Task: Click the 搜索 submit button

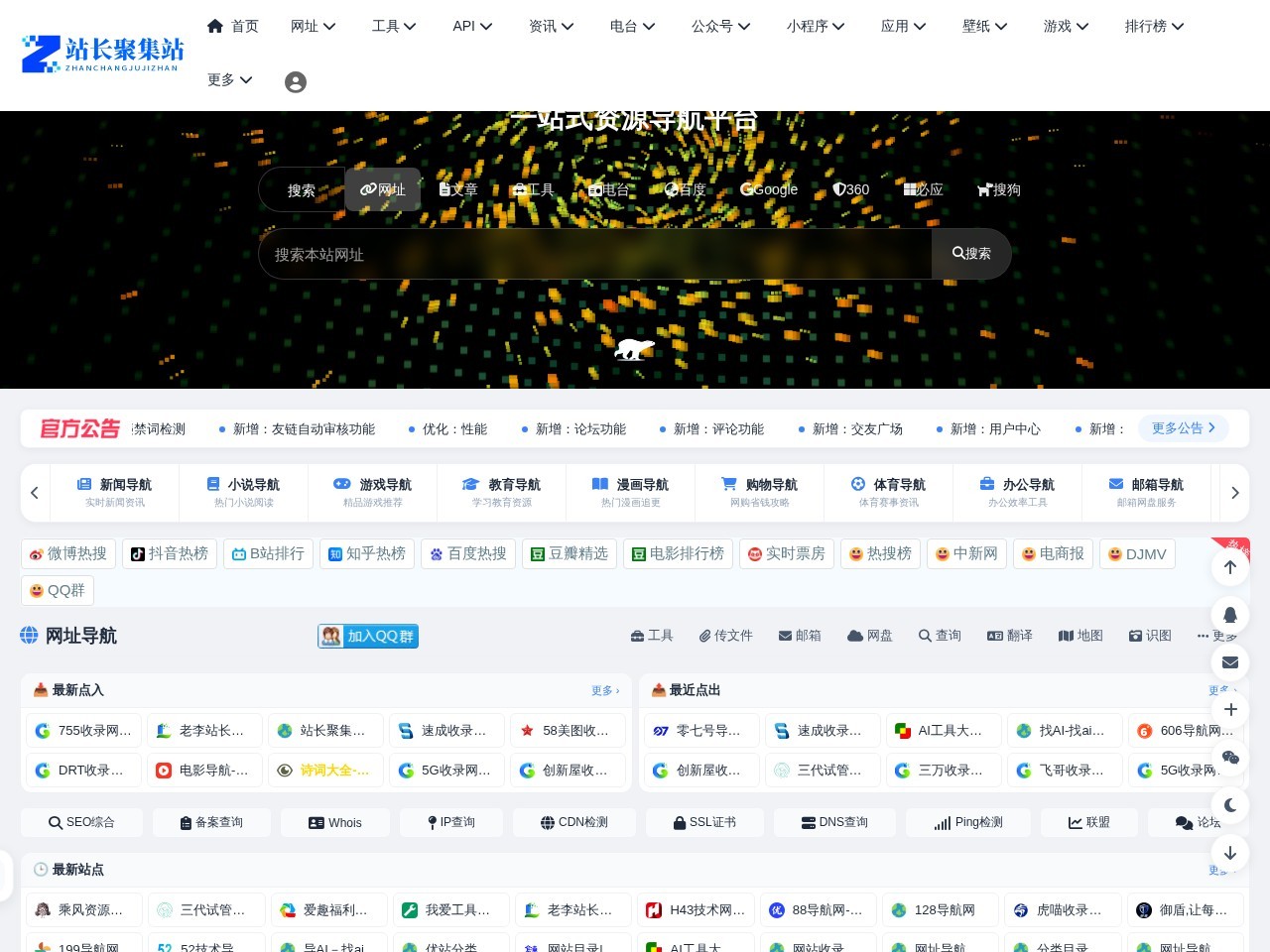Action: [x=971, y=254]
